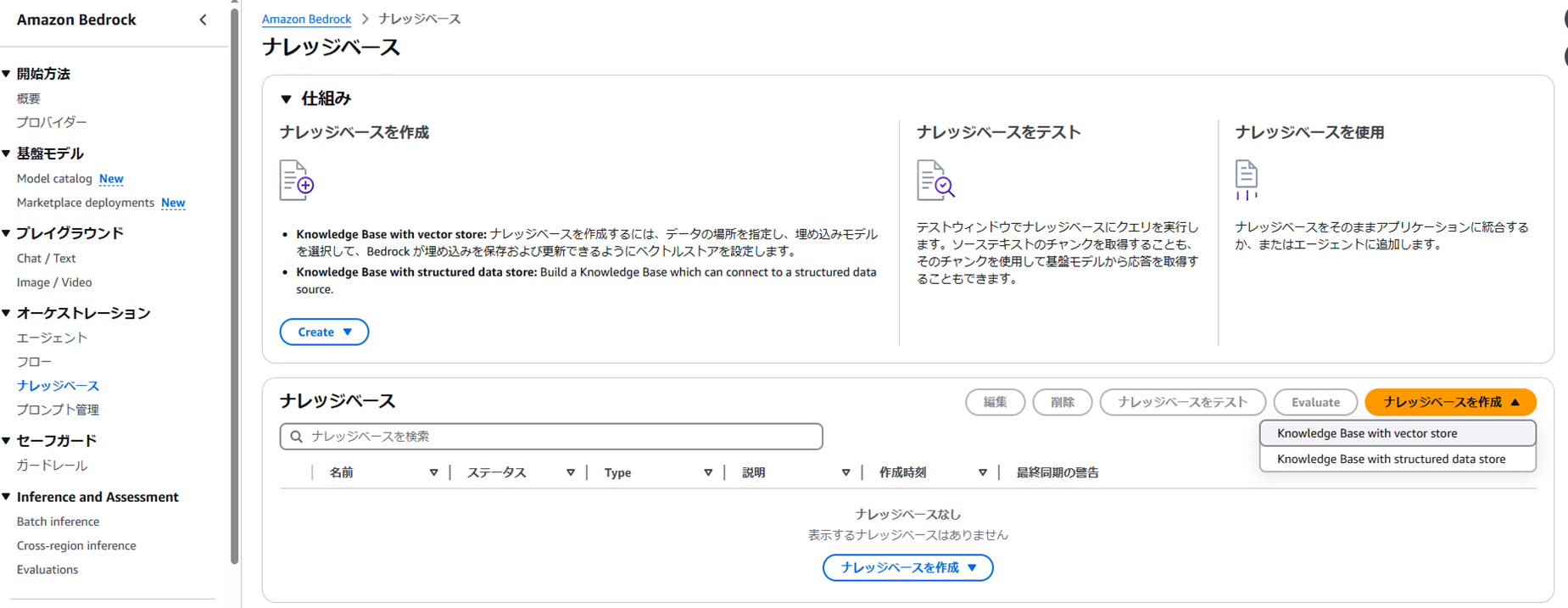Image resolution: width=1568 pixels, height=608 pixels.
Task: Collapse the Amazon Bedrock sidebar with the chevron
Action: pos(203,20)
